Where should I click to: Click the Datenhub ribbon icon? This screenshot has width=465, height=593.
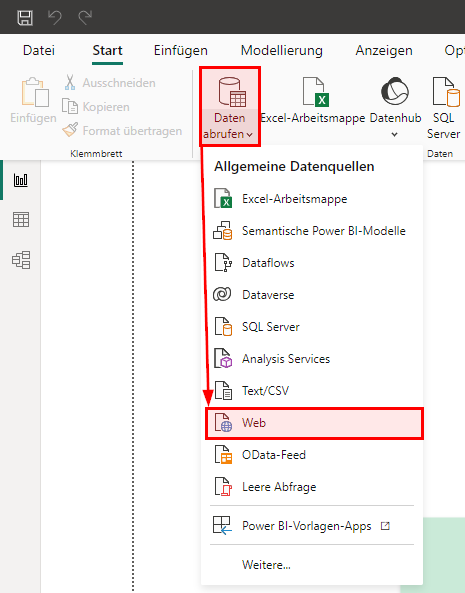(x=395, y=91)
